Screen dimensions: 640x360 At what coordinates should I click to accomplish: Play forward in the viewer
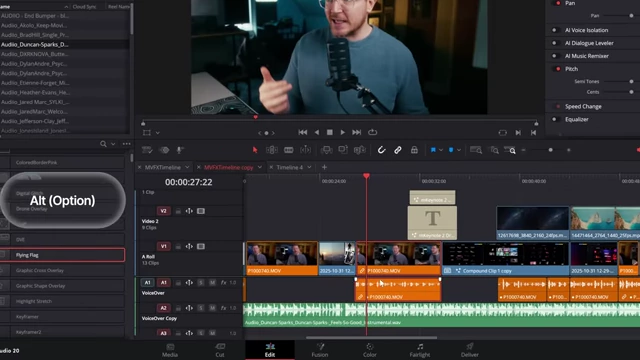point(343,132)
